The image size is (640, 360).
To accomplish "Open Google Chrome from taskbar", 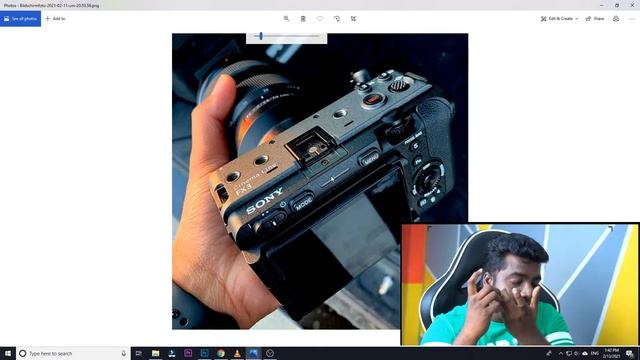I will (221, 353).
